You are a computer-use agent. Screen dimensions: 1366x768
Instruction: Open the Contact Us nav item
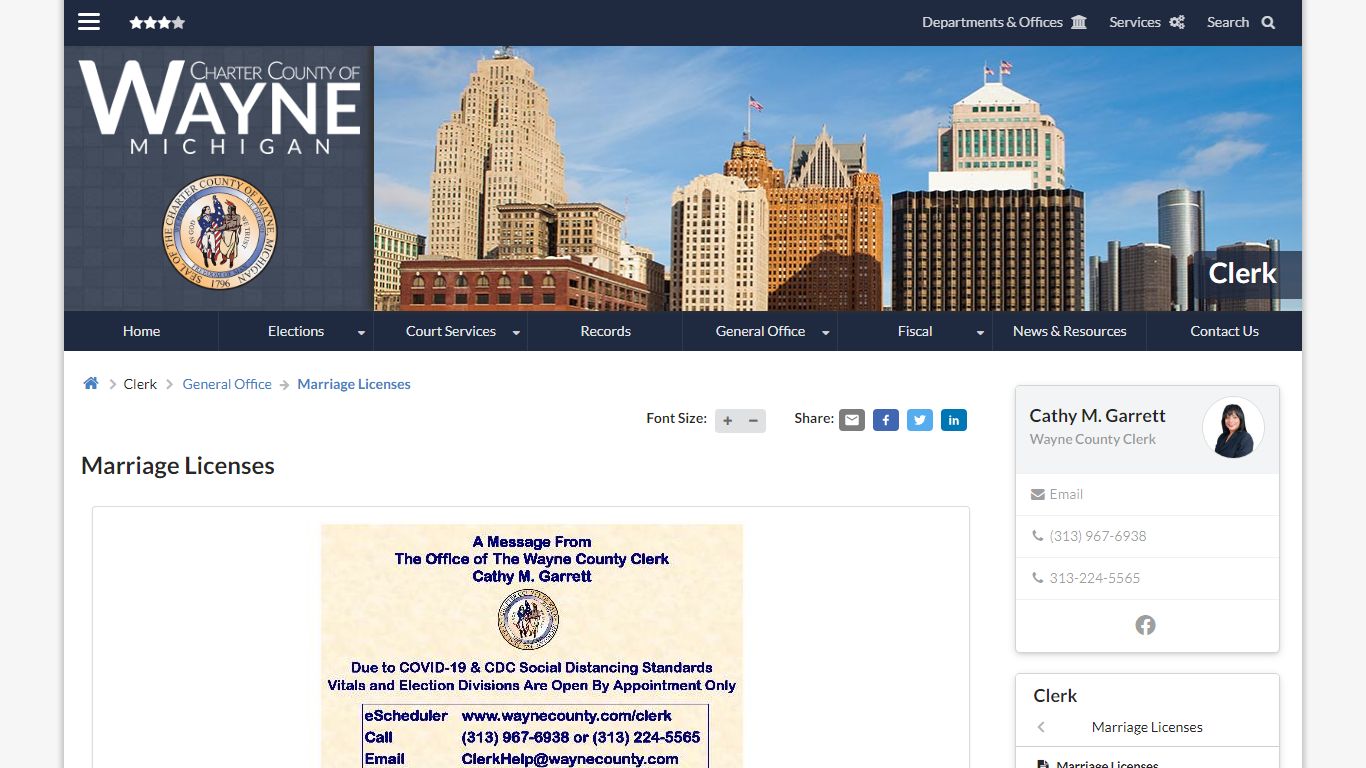[1224, 331]
